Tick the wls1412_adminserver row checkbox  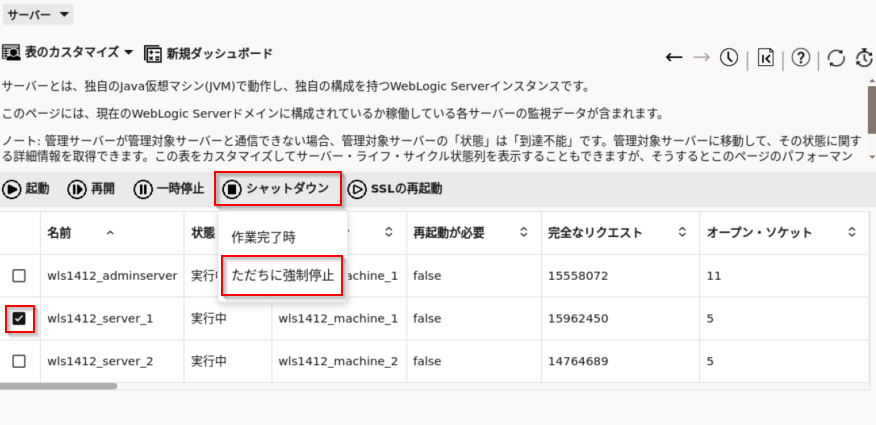tap(19, 276)
